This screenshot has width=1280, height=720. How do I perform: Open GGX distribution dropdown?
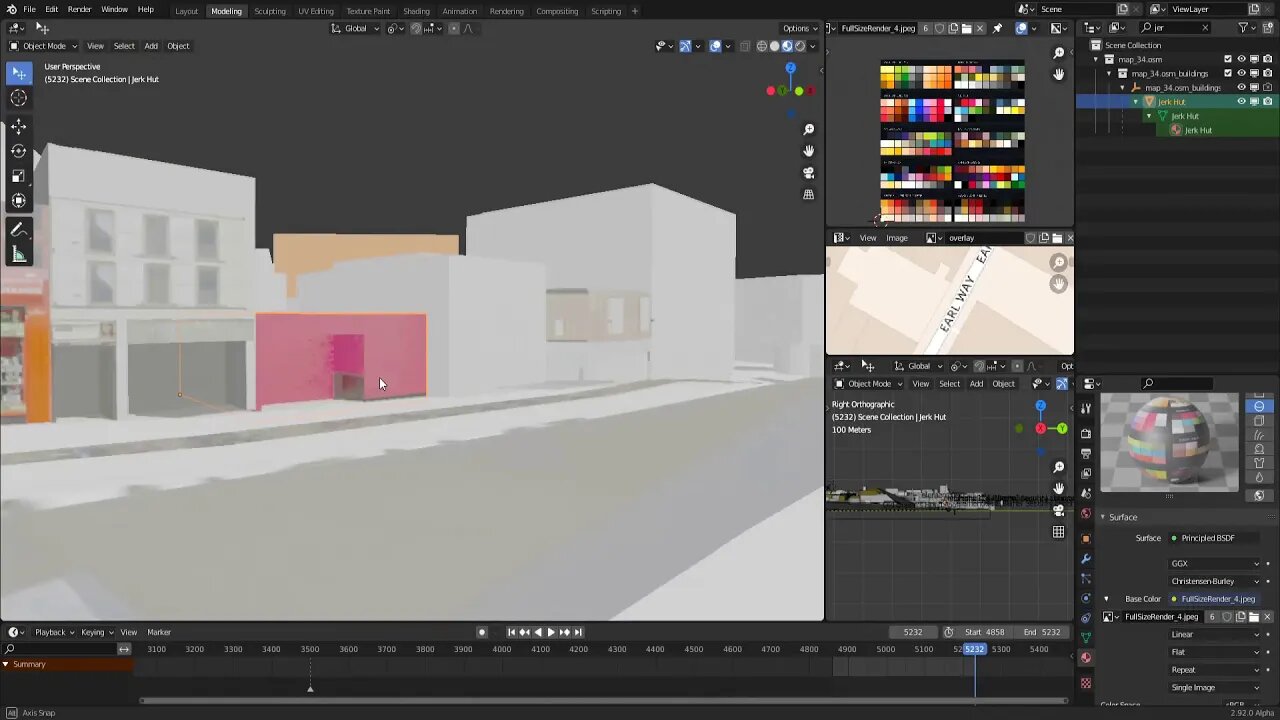[1216, 564]
